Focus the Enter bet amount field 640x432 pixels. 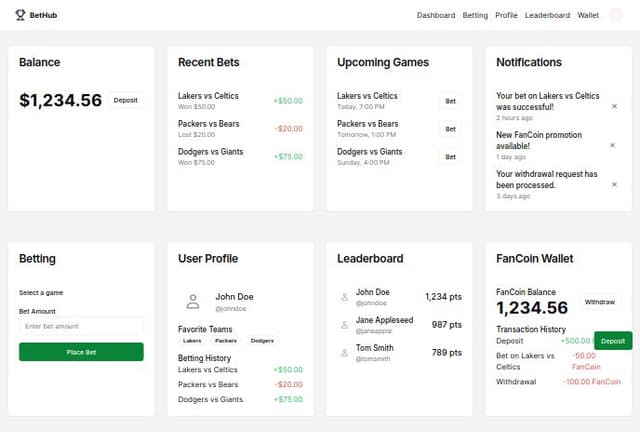(x=81, y=326)
